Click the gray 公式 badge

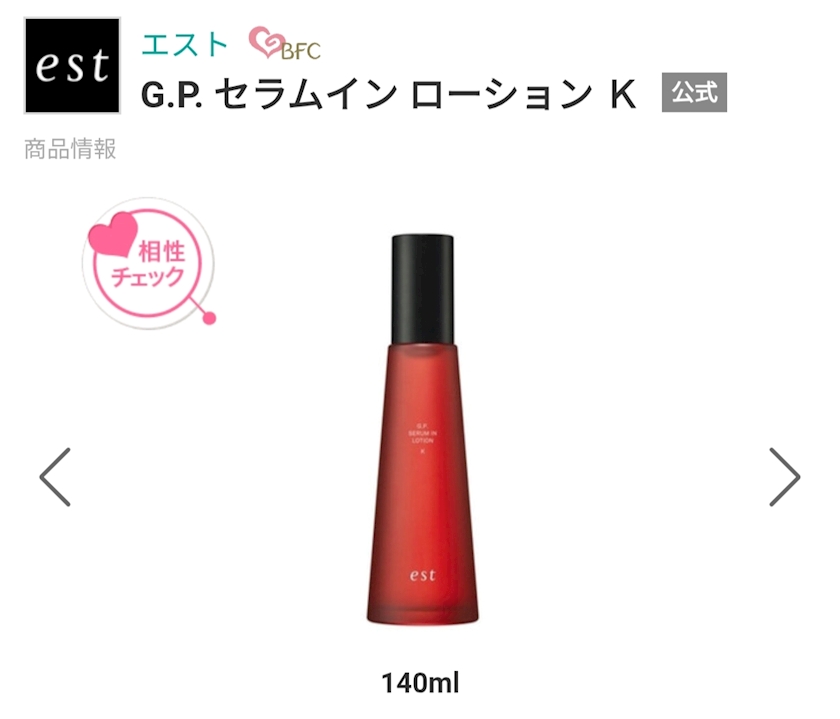(694, 92)
